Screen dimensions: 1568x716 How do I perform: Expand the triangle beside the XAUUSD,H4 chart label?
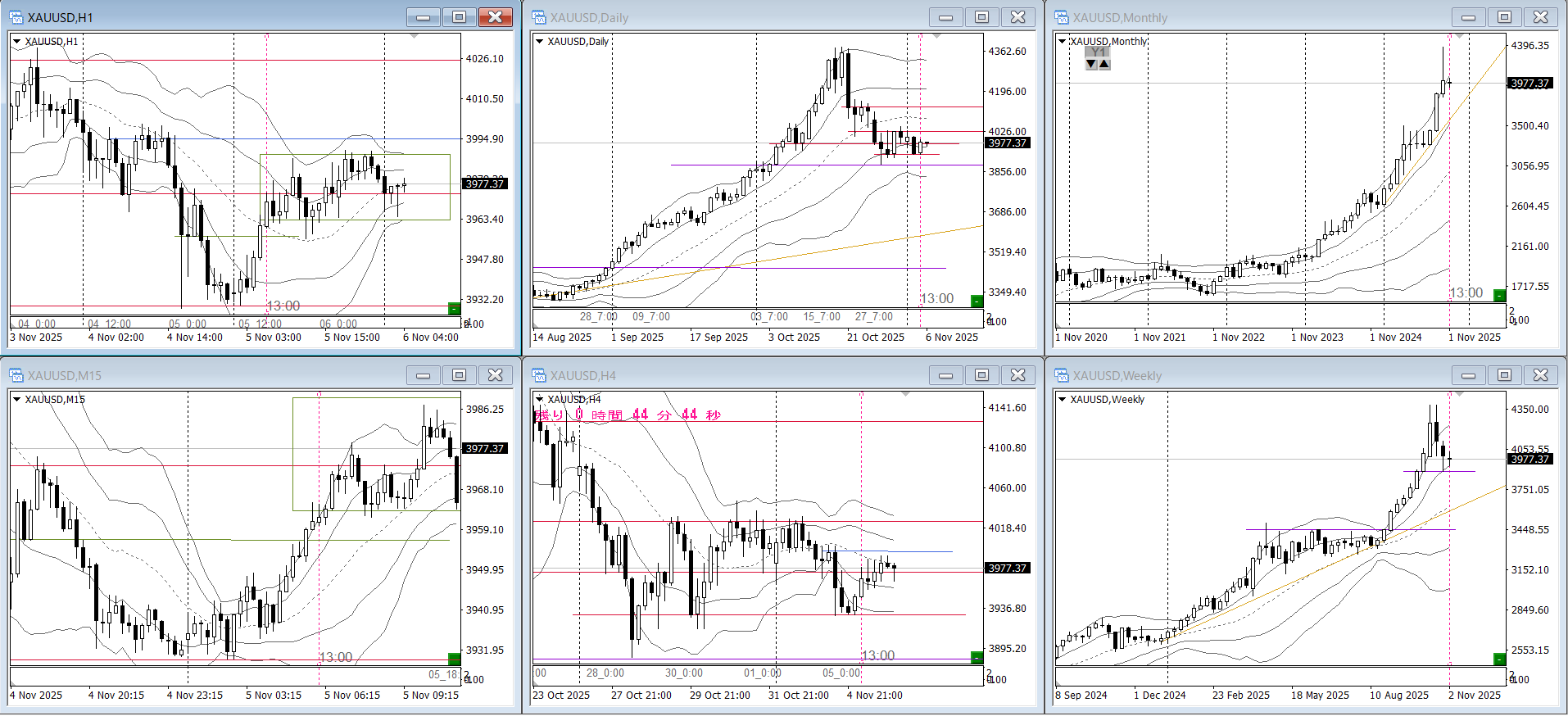pos(539,399)
